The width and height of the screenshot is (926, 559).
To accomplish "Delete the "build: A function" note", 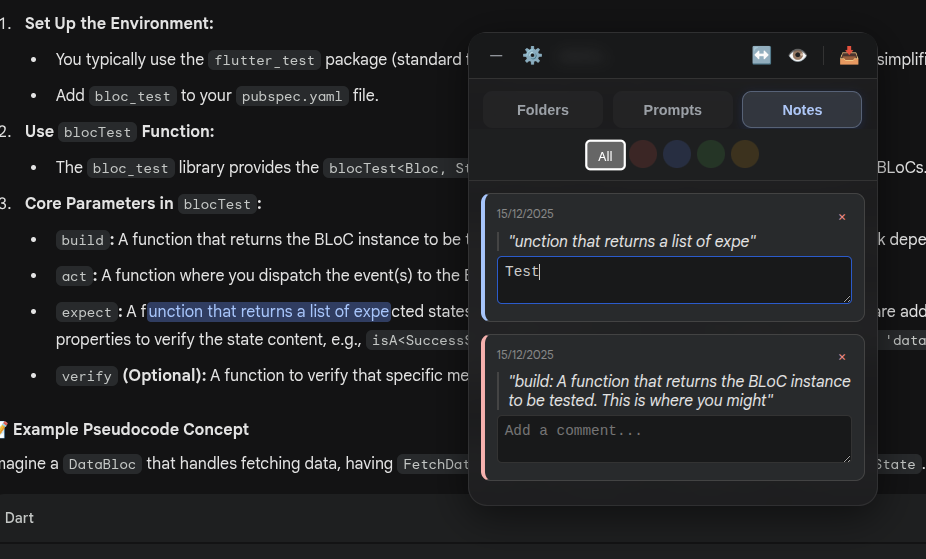I will pos(842,357).
